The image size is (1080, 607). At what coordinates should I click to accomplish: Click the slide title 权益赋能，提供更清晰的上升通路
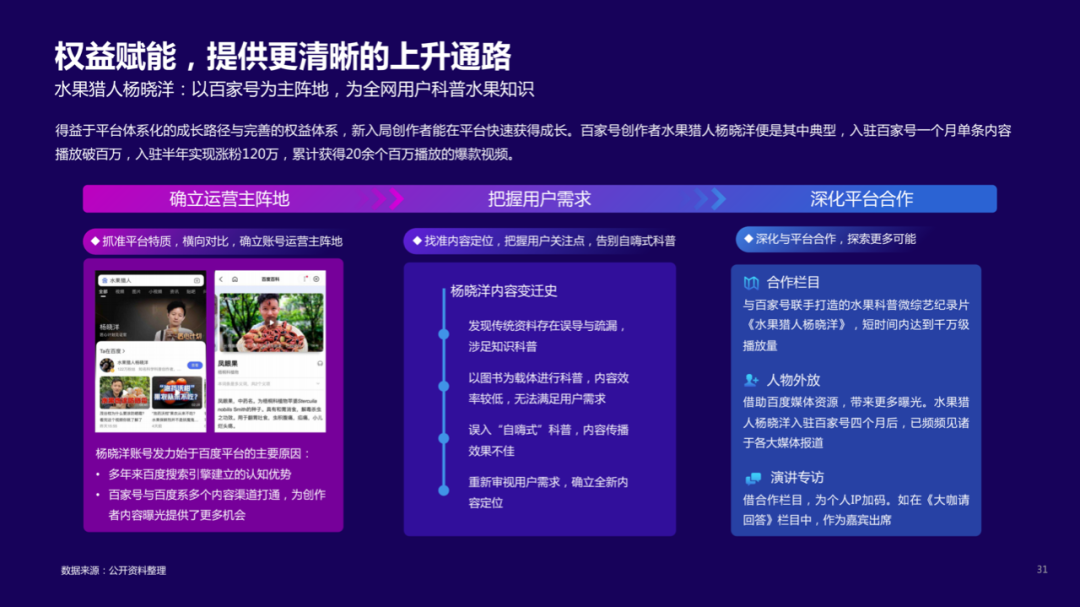[283, 56]
